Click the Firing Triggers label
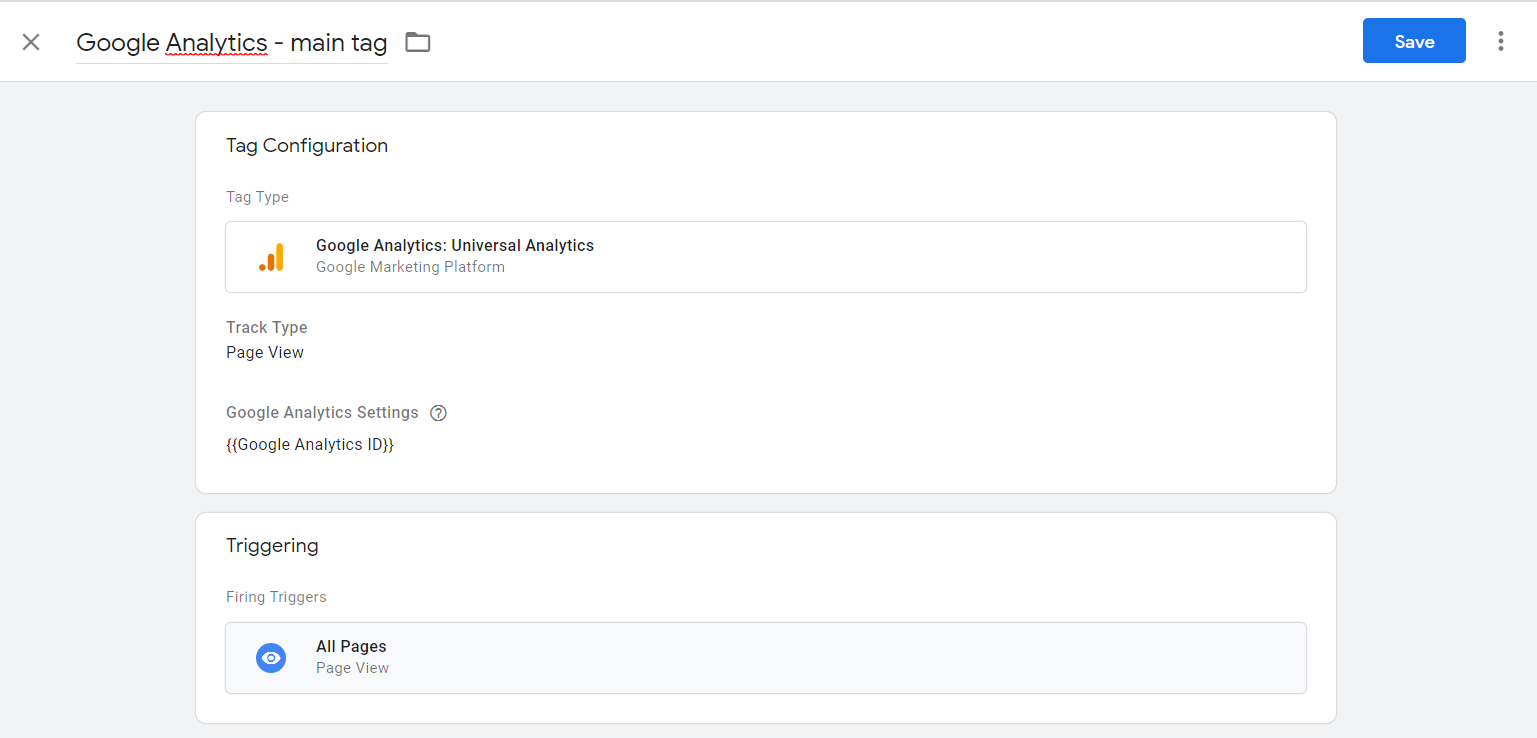The width and height of the screenshot is (1537, 738). point(276,596)
